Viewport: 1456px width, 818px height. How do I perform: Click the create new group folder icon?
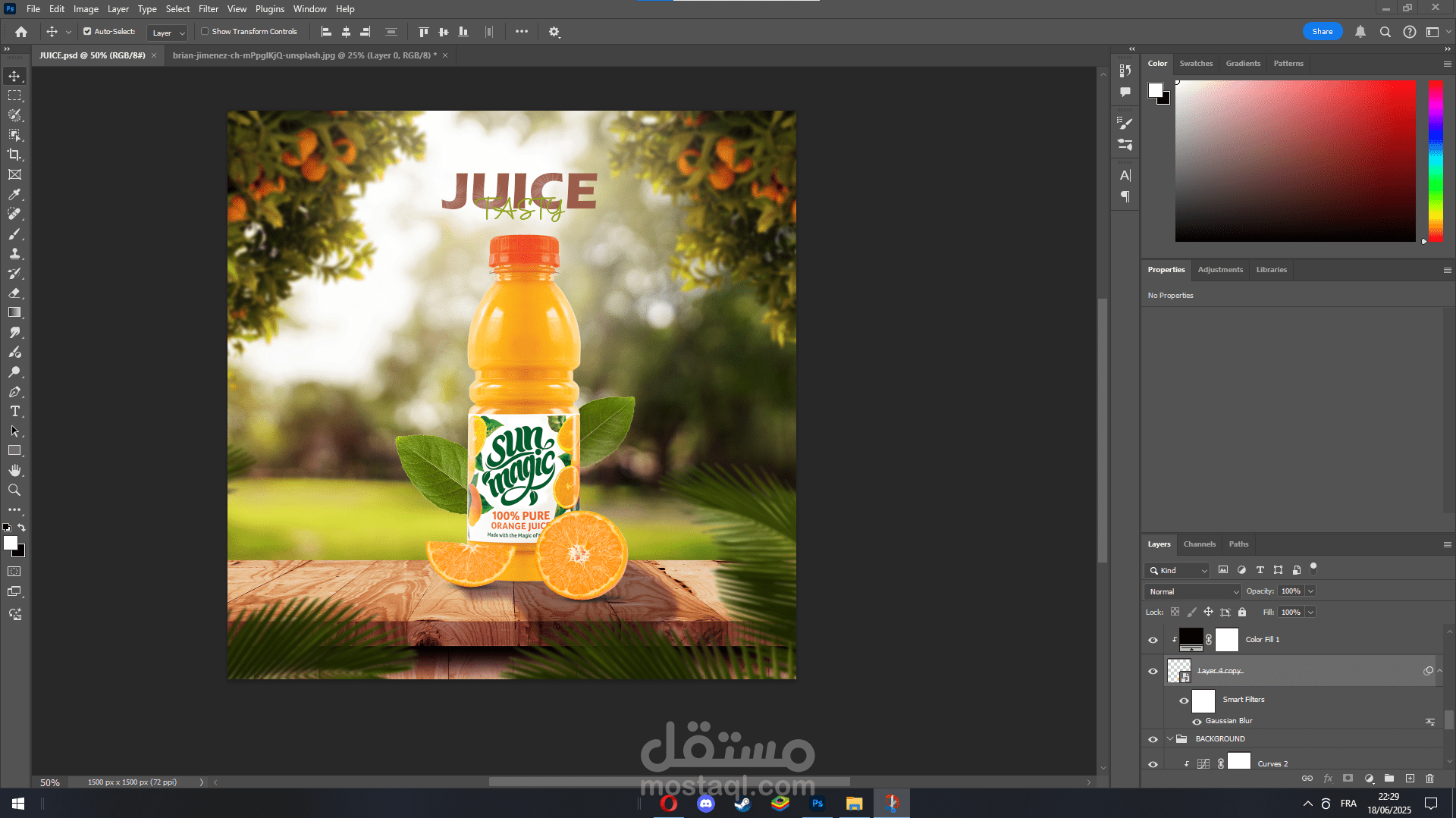1389,779
